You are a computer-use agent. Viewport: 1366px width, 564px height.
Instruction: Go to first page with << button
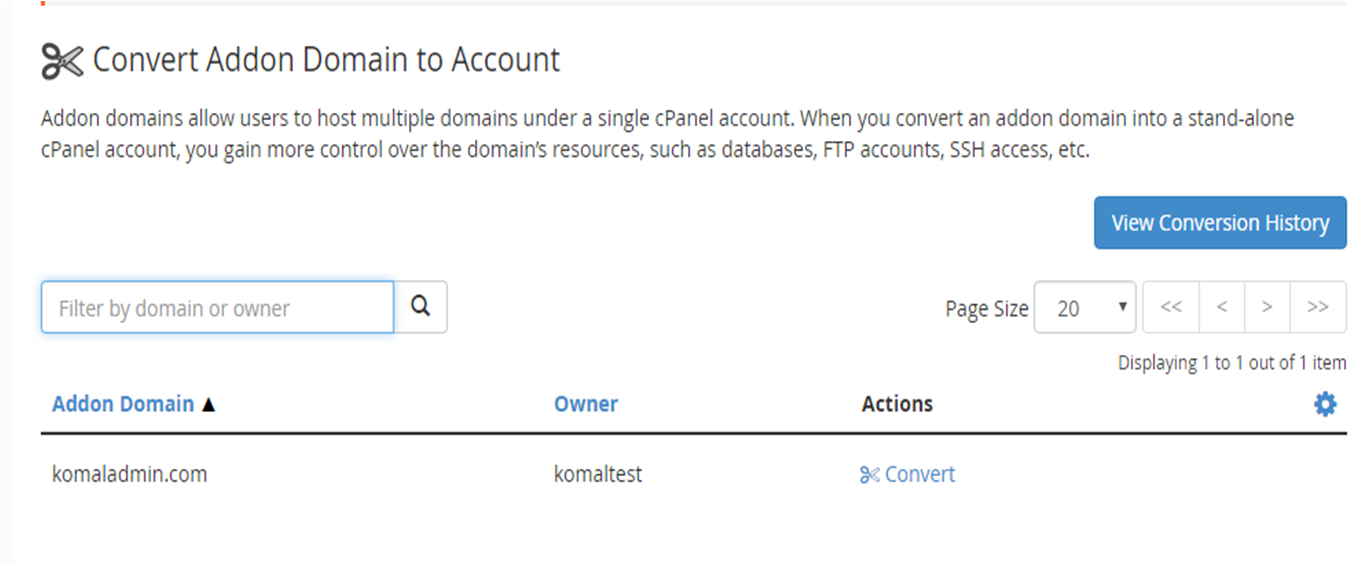click(1171, 307)
